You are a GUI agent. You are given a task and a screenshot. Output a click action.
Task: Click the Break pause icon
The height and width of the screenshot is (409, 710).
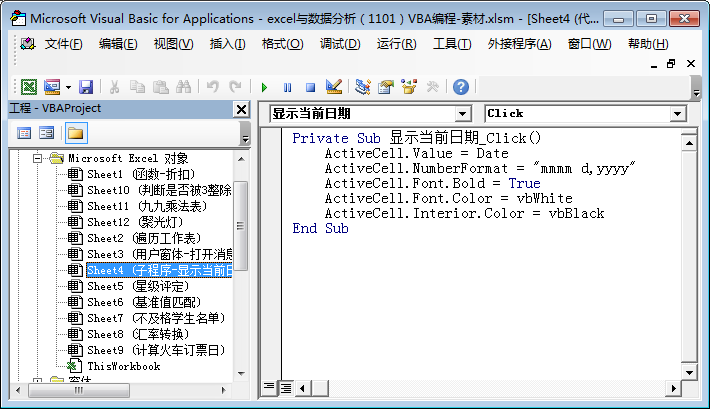[x=288, y=87]
